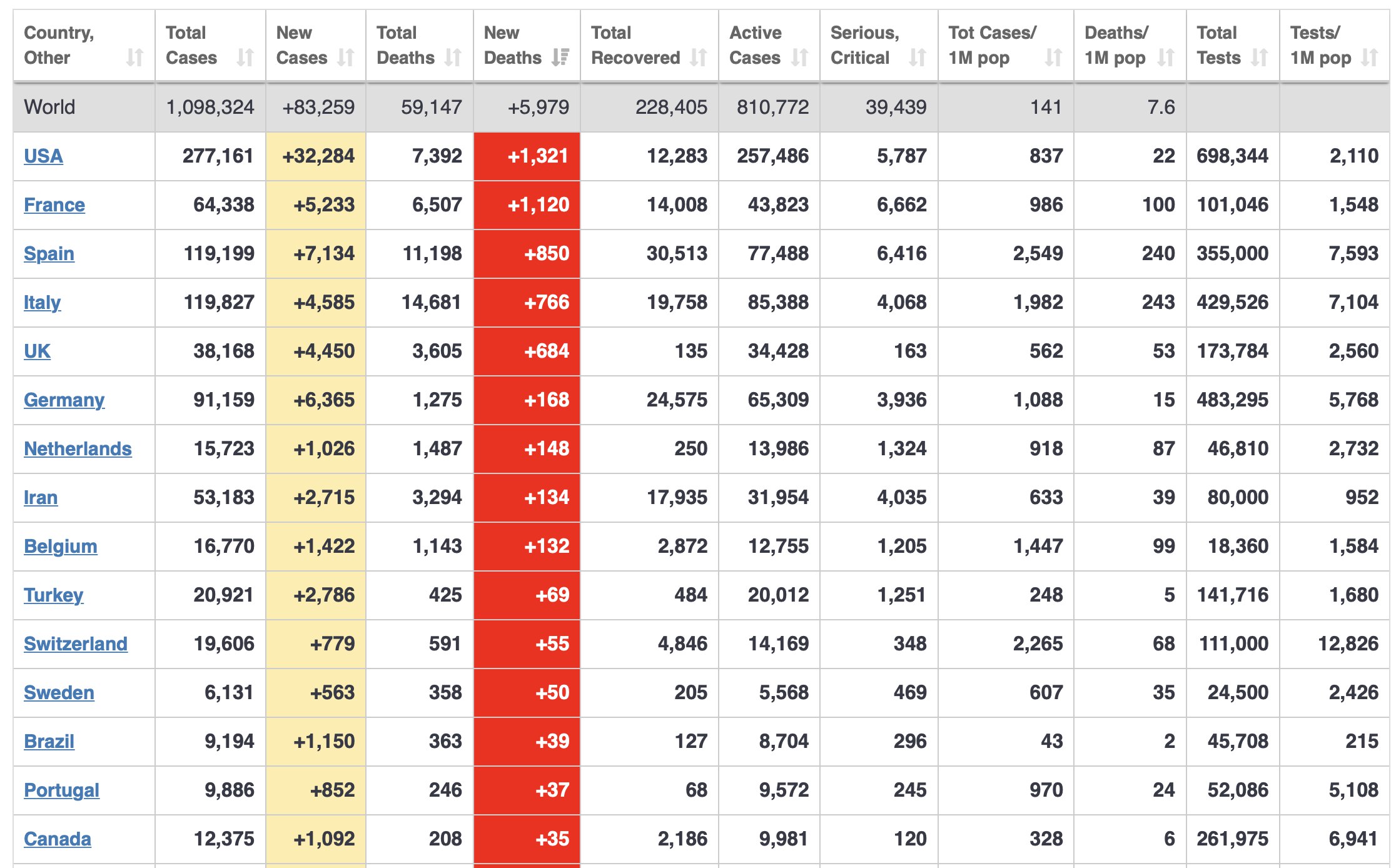
Task: Click the Canada link
Action: coord(58,839)
